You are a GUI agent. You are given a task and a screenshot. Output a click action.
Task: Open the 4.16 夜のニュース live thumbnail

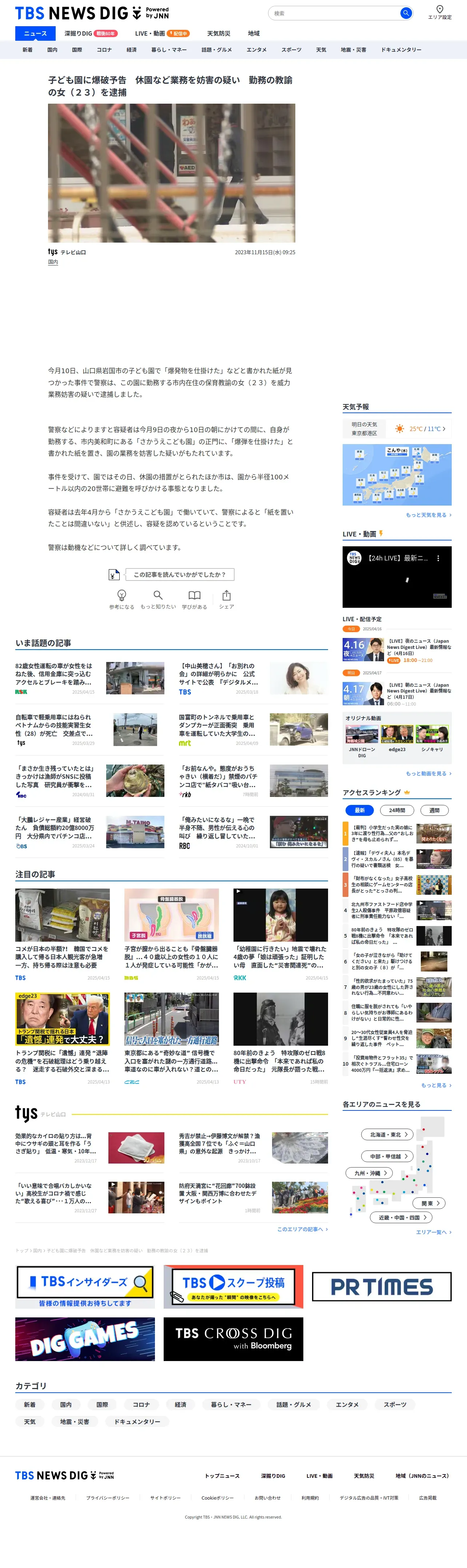363,649
